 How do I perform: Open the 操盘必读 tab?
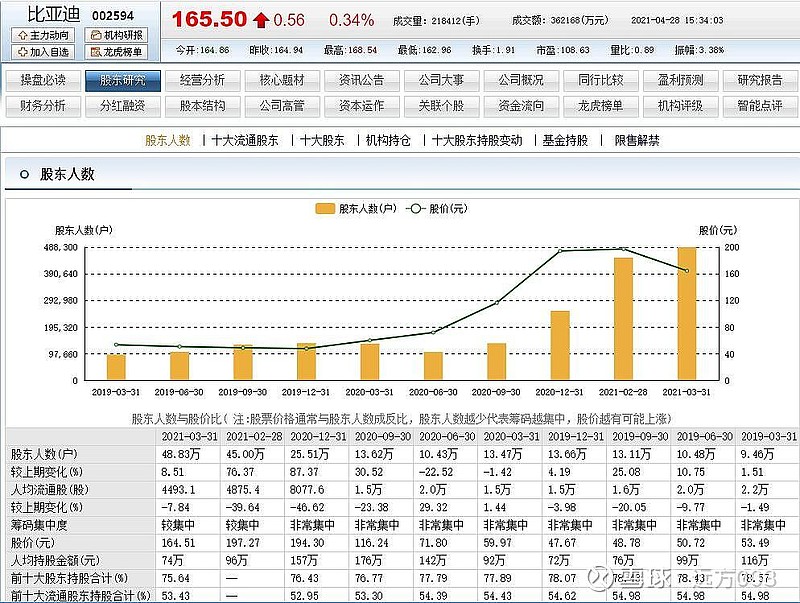coord(43,80)
